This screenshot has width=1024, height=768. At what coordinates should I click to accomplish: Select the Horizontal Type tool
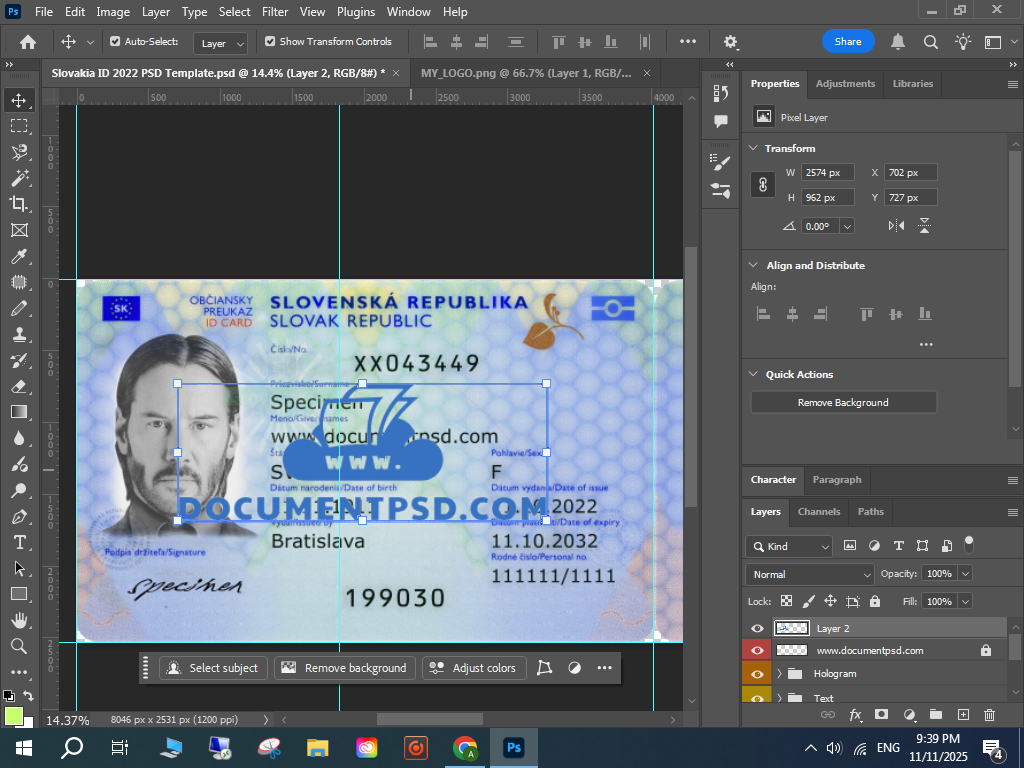(x=19, y=542)
